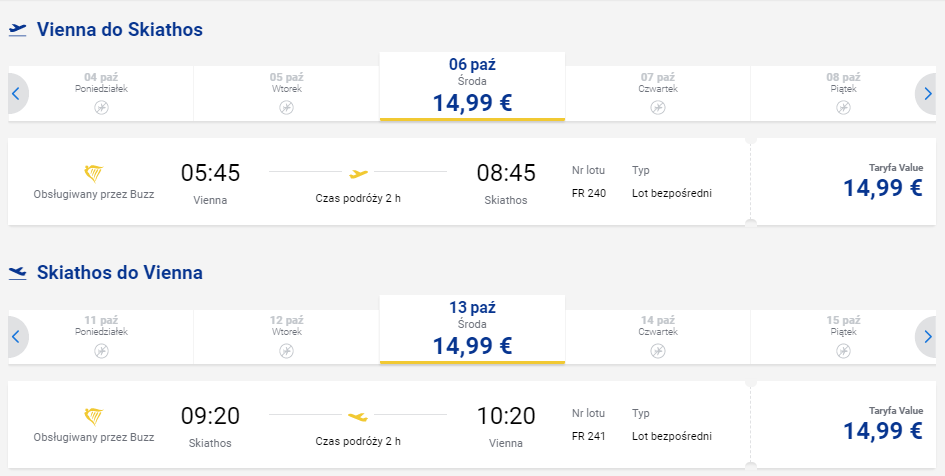Click the Ryanair harp logo on flight FR 241
This screenshot has width=945, height=476.
[93, 417]
